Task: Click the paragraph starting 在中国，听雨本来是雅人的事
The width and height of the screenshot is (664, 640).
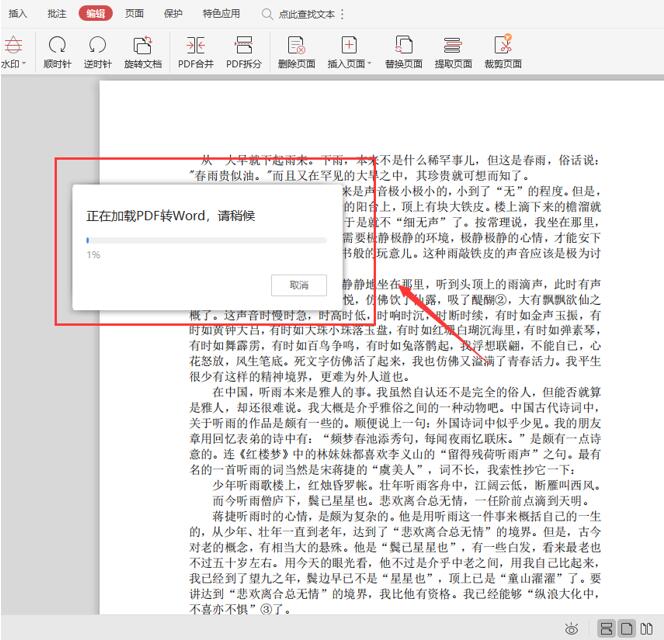Action: pyautogui.click(x=395, y=430)
